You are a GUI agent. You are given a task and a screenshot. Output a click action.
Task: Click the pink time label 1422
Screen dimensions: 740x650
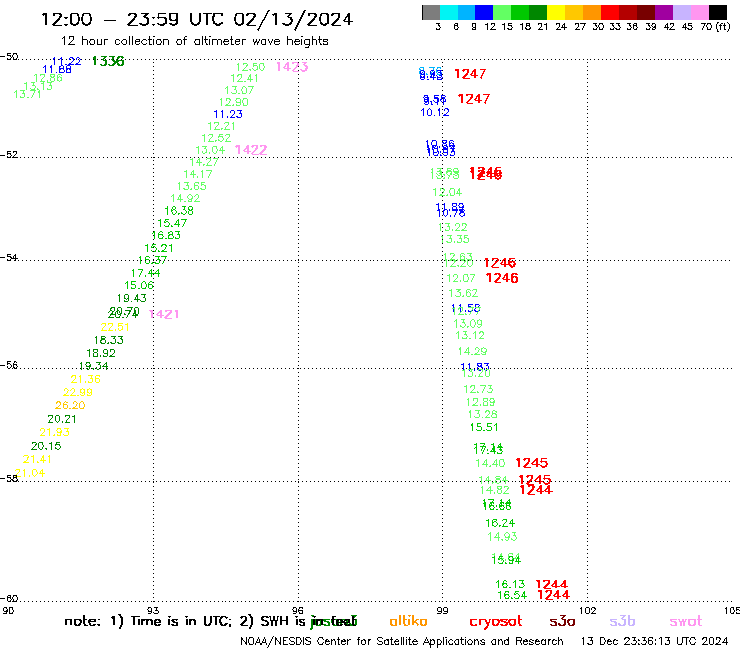tap(251, 150)
